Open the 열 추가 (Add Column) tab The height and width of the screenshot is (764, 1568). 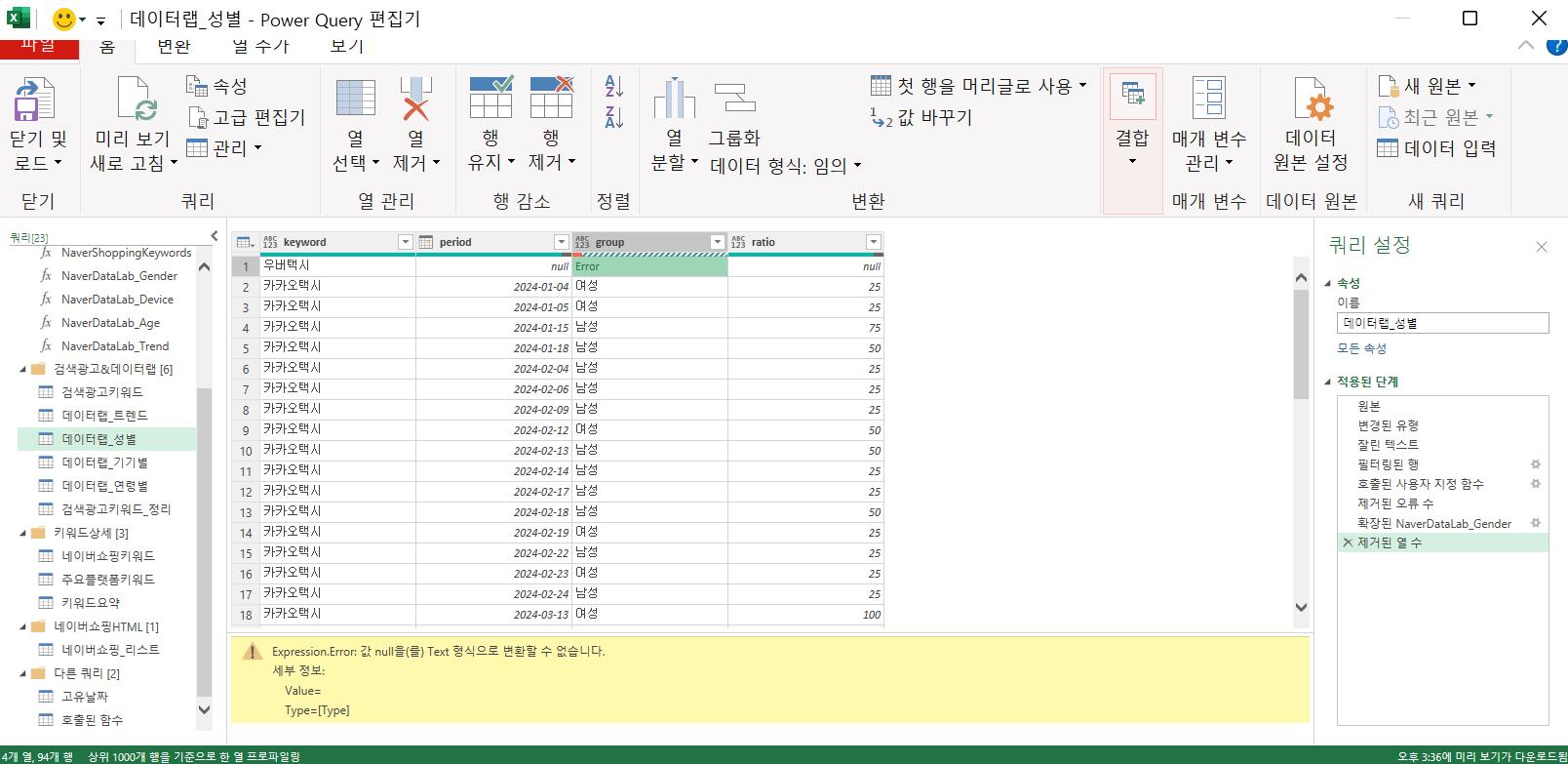260,46
